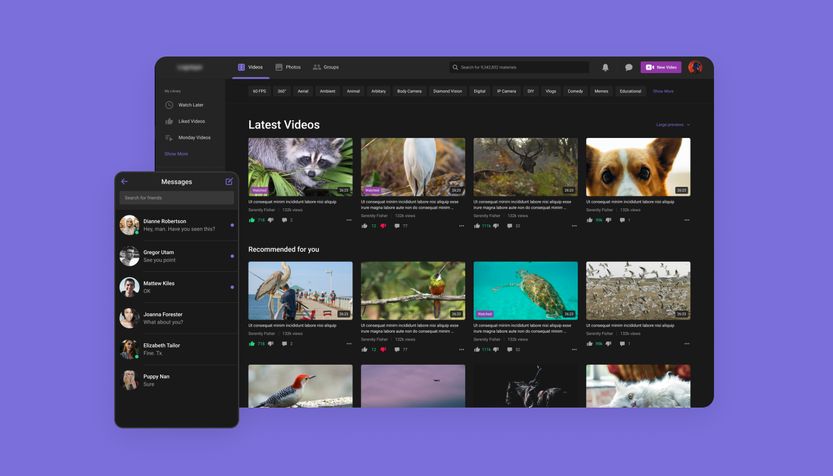This screenshot has width=833, height=476.
Task: Dislike the white egret video
Action: [x=383, y=225]
